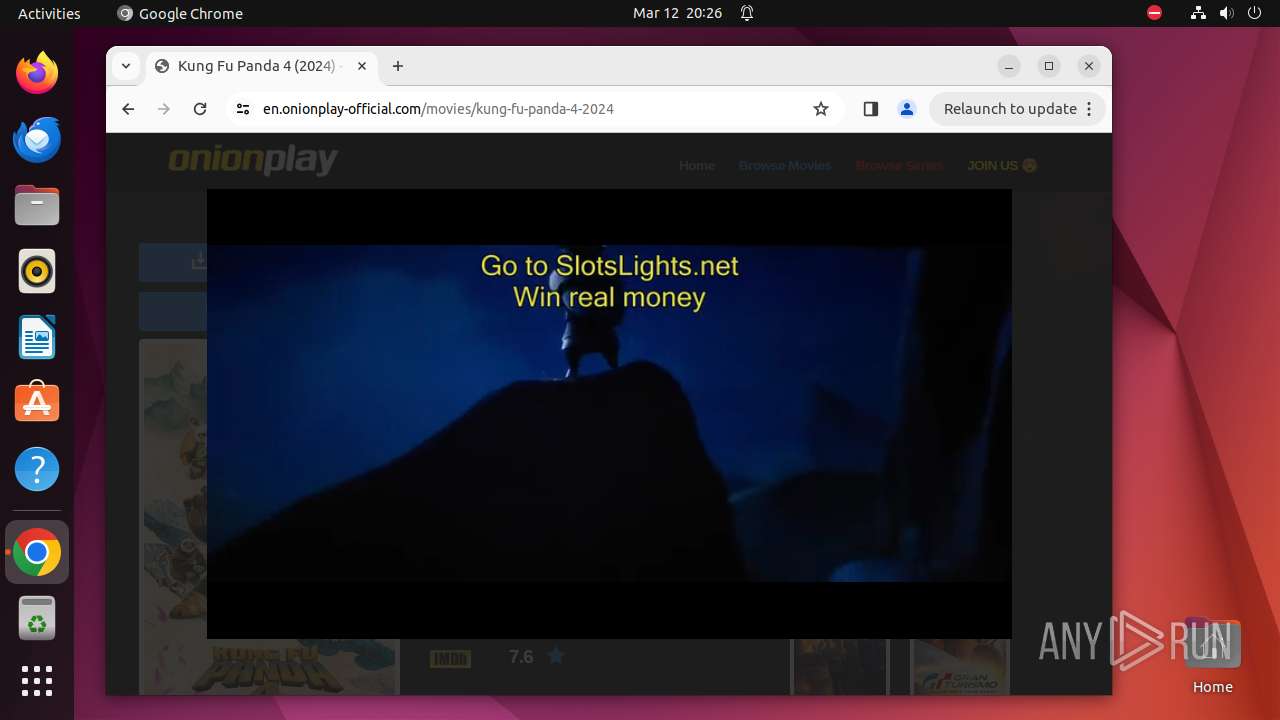This screenshot has width=1280, height=720.
Task: Open the Activities overview
Action: pos(49,13)
